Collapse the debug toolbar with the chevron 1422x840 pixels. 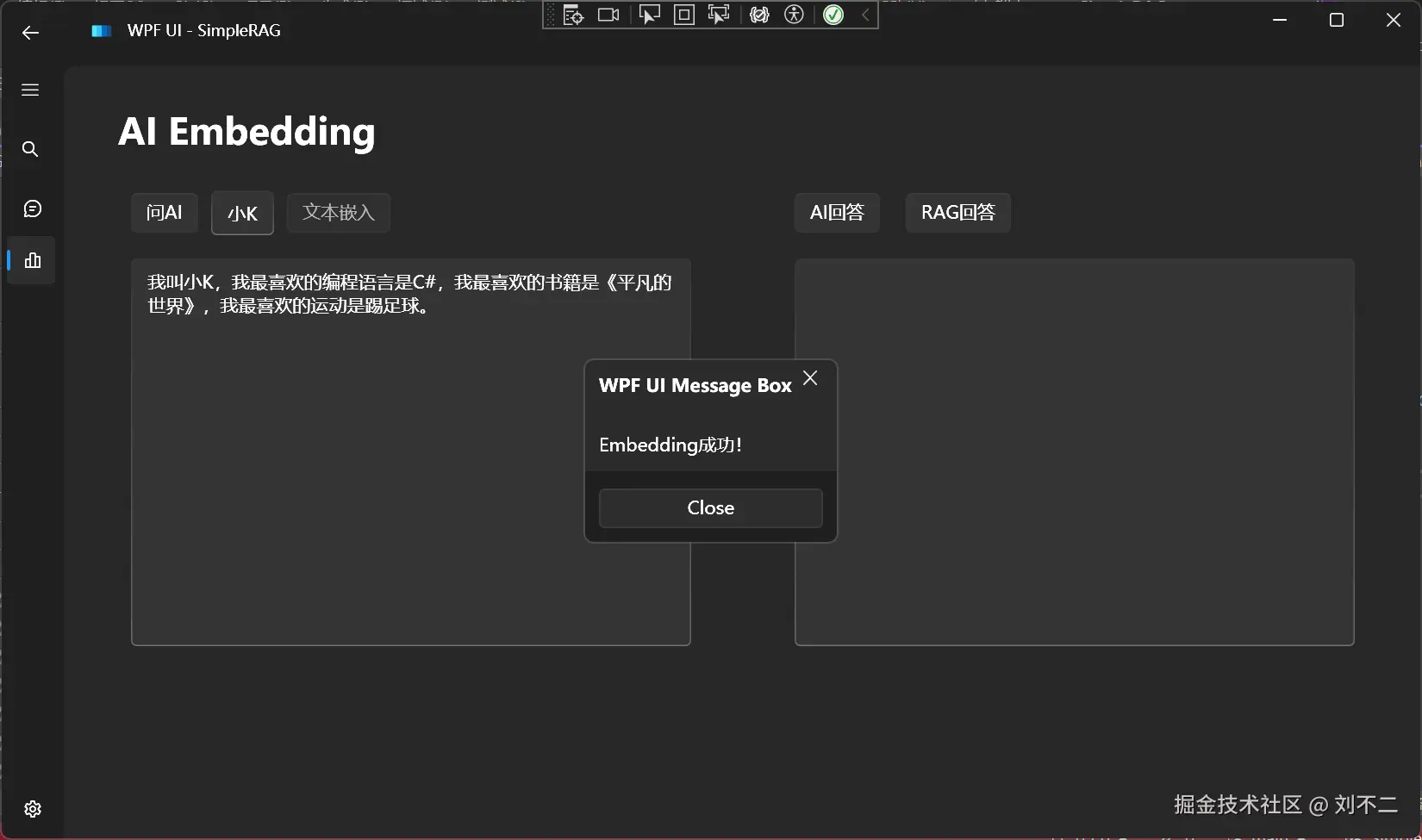[x=865, y=16]
